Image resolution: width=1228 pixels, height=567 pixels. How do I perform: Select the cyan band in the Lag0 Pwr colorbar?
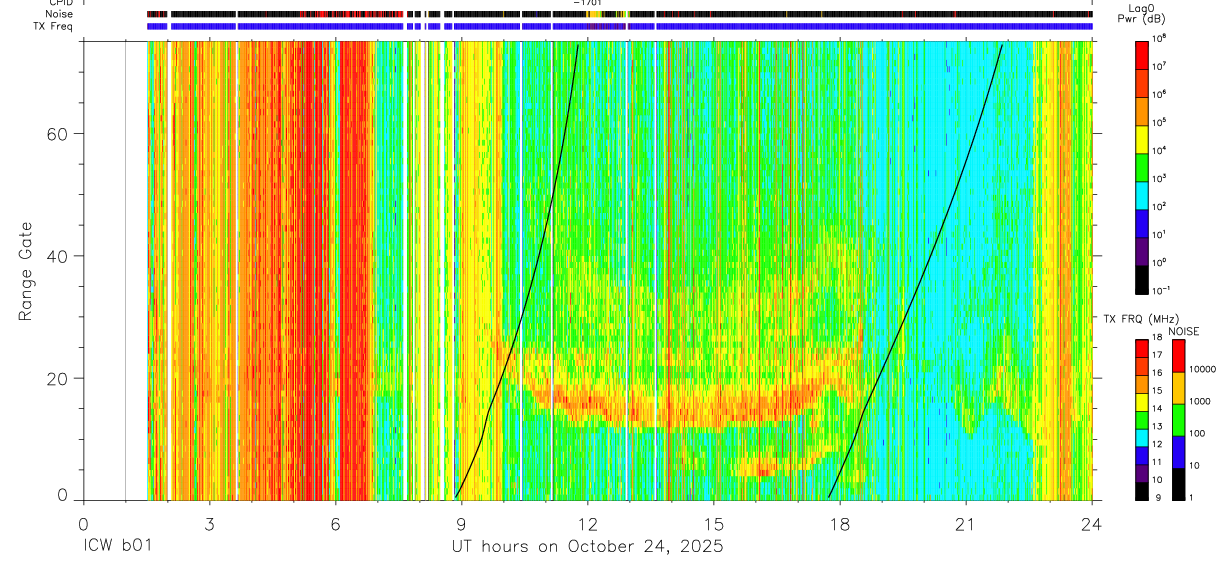[1143, 193]
